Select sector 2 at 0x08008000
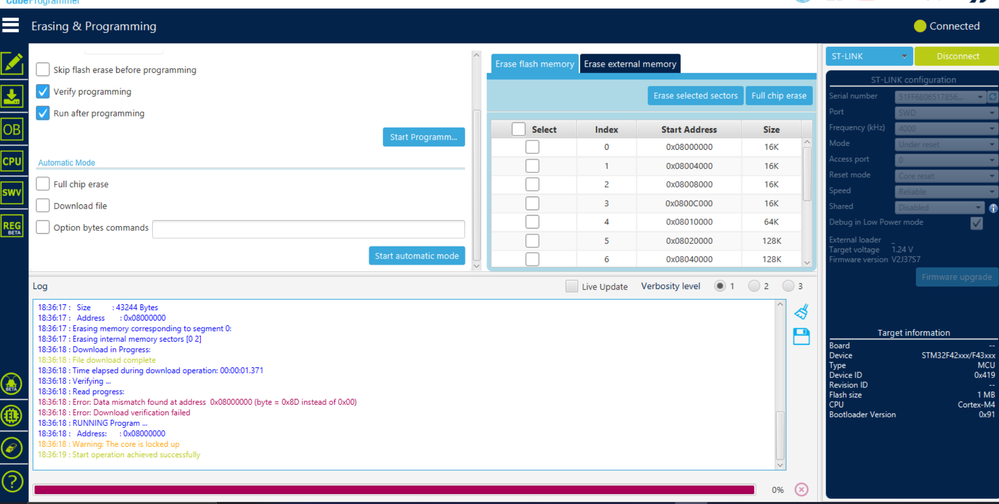 [x=532, y=184]
